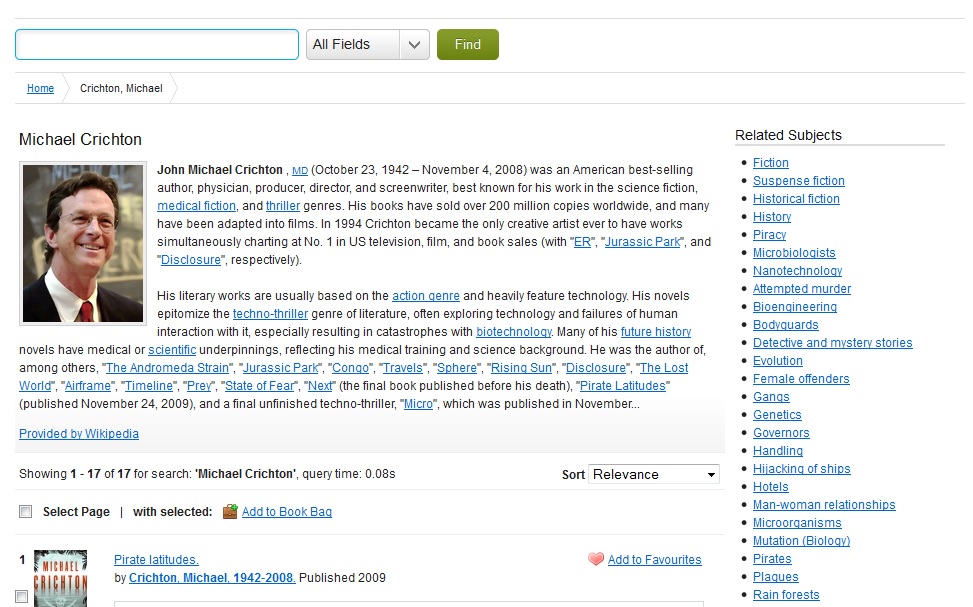Viewport: 973px width, 607px height.
Task: Select the Genetics subject
Action: (x=777, y=415)
